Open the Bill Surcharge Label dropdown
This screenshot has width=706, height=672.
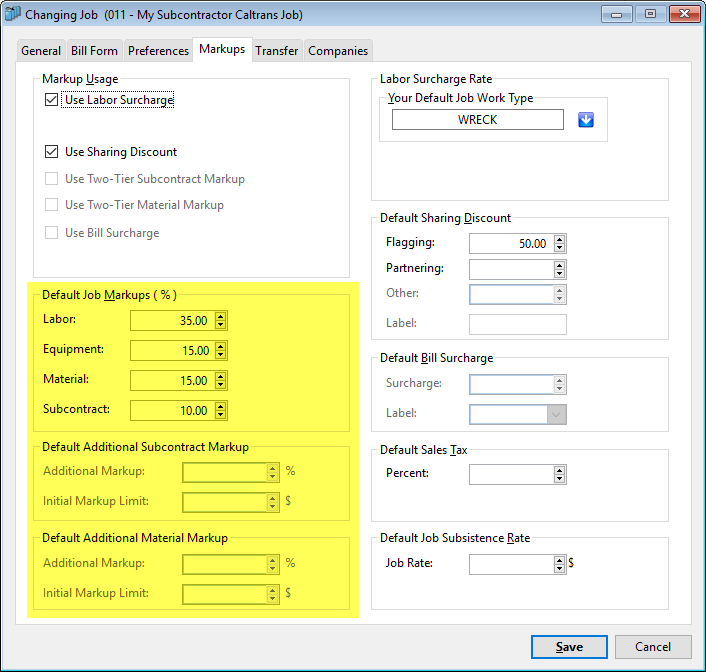click(x=557, y=415)
